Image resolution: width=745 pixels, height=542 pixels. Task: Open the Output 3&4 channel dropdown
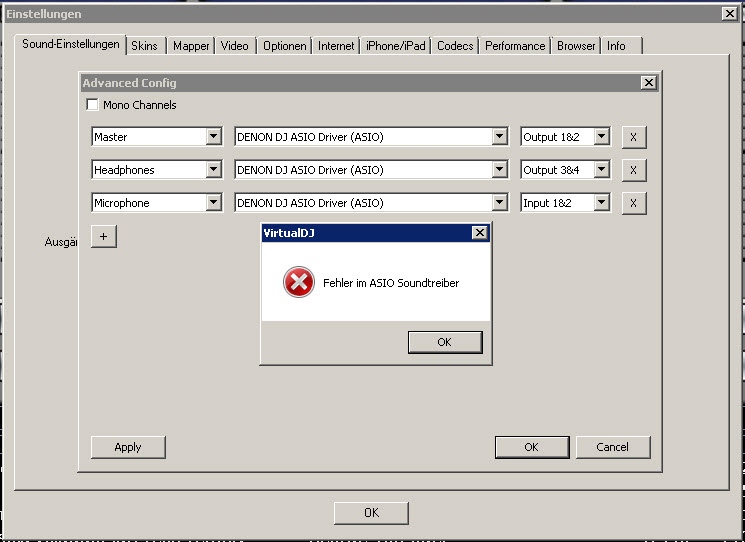[602, 170]
